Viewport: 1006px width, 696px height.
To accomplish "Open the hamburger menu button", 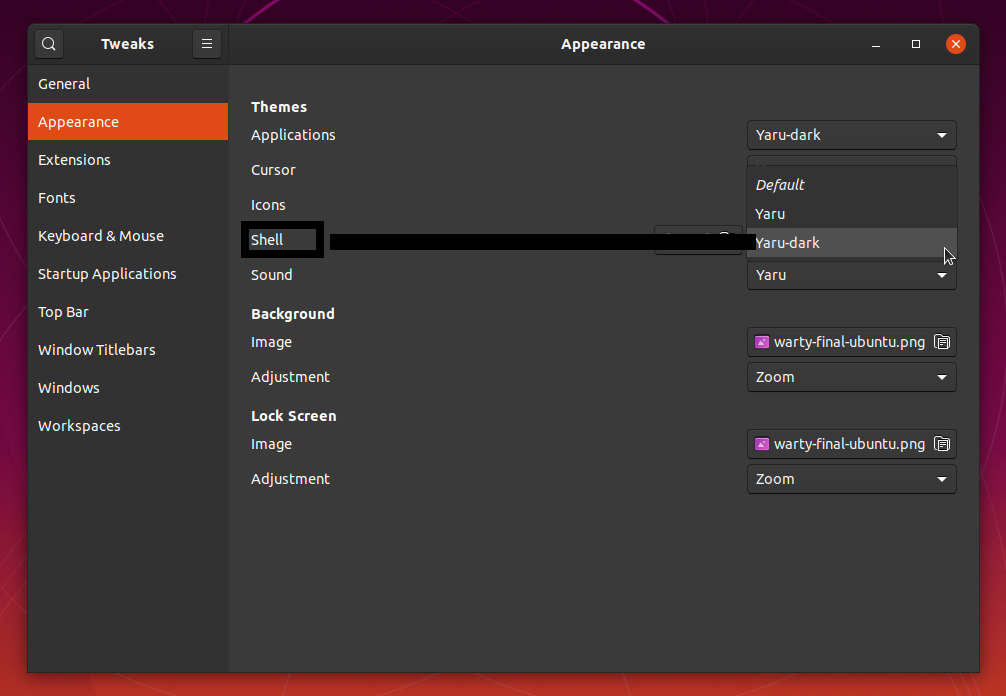I will tap(207, 44).
